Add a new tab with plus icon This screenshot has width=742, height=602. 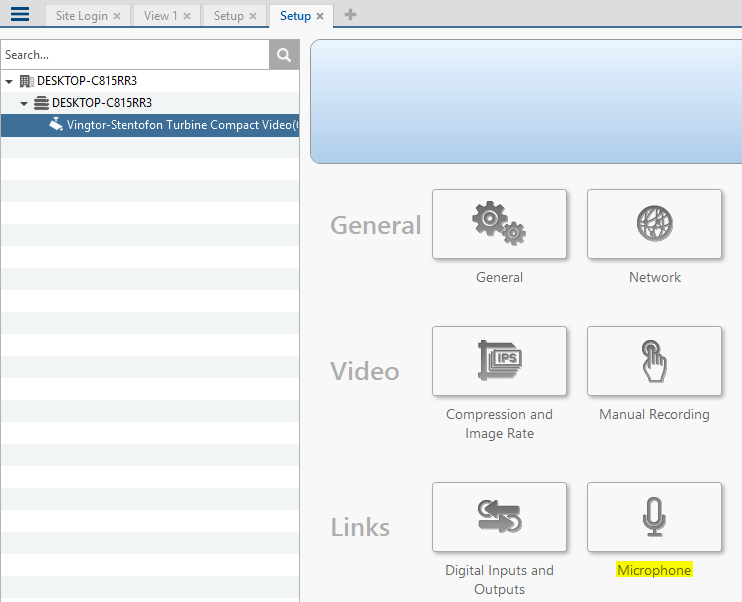pos(350,15)
